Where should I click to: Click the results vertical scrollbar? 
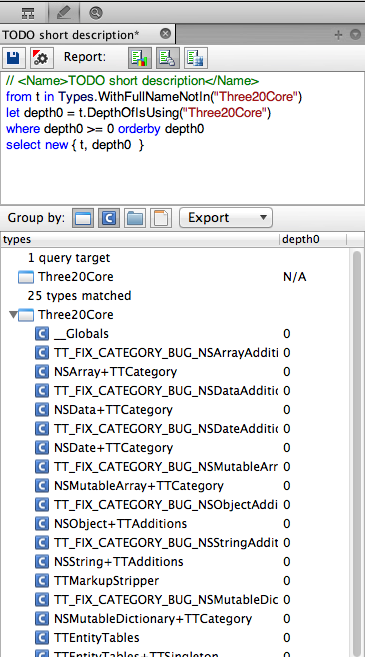pos(357,453)
